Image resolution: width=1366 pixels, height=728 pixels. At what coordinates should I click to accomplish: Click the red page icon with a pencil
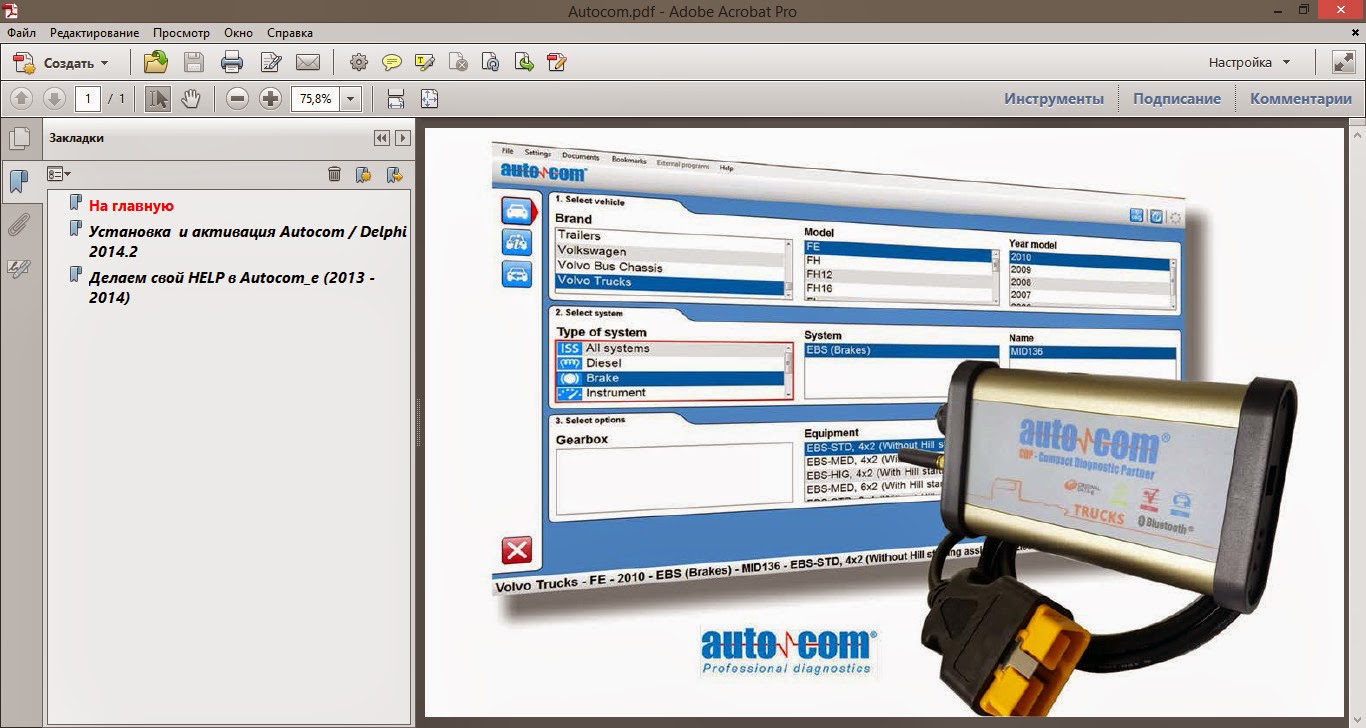557,63
